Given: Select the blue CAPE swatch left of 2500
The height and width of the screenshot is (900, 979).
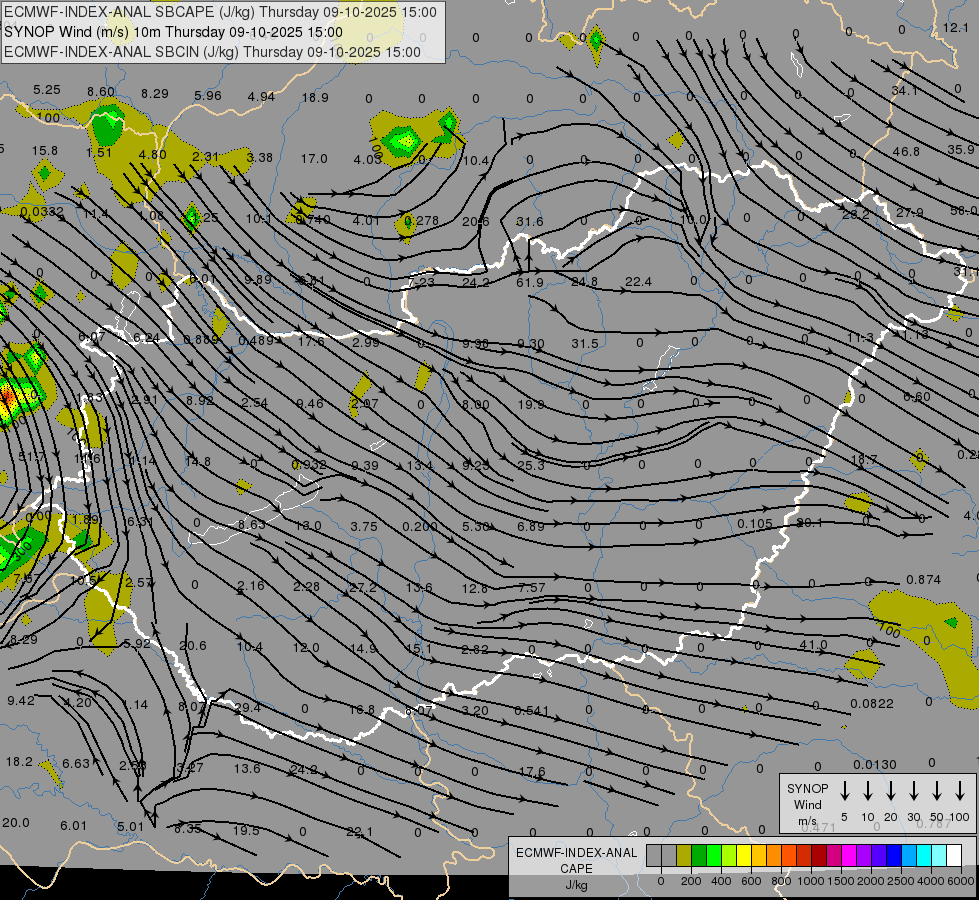Looking at the screenshot, I should (x=894, y=855).
